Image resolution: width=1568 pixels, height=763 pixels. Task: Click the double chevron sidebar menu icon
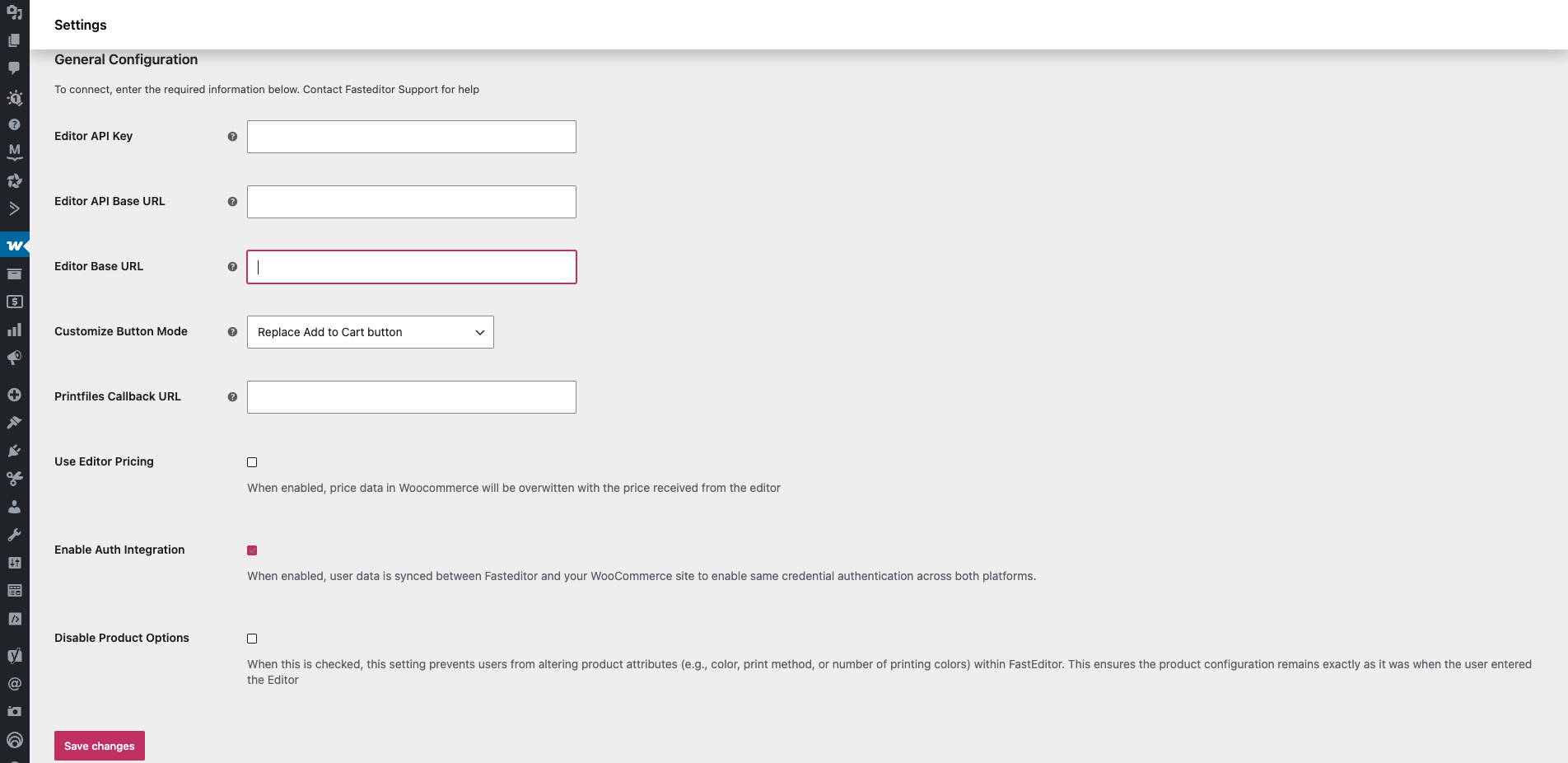coord(14,208)
